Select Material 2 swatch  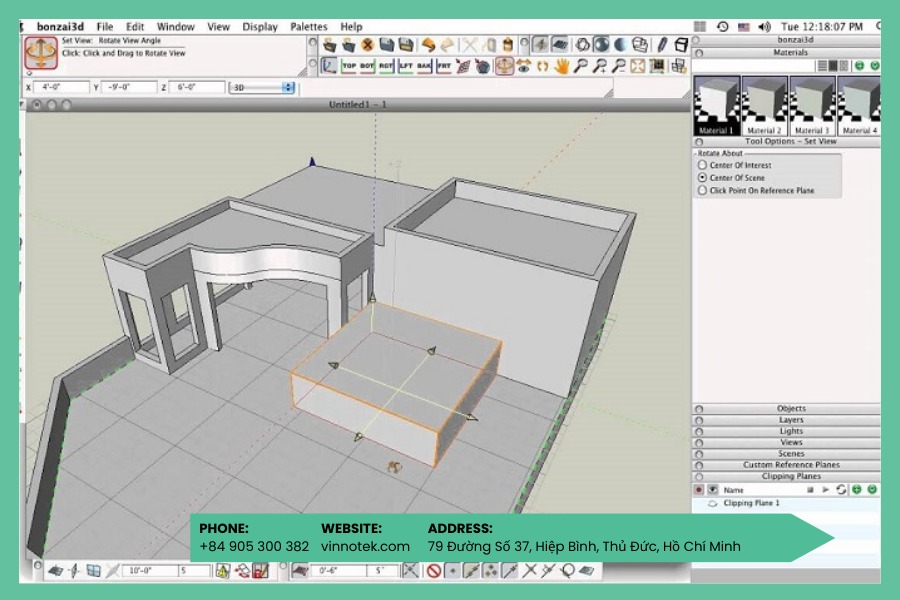[x=764, y=106]
